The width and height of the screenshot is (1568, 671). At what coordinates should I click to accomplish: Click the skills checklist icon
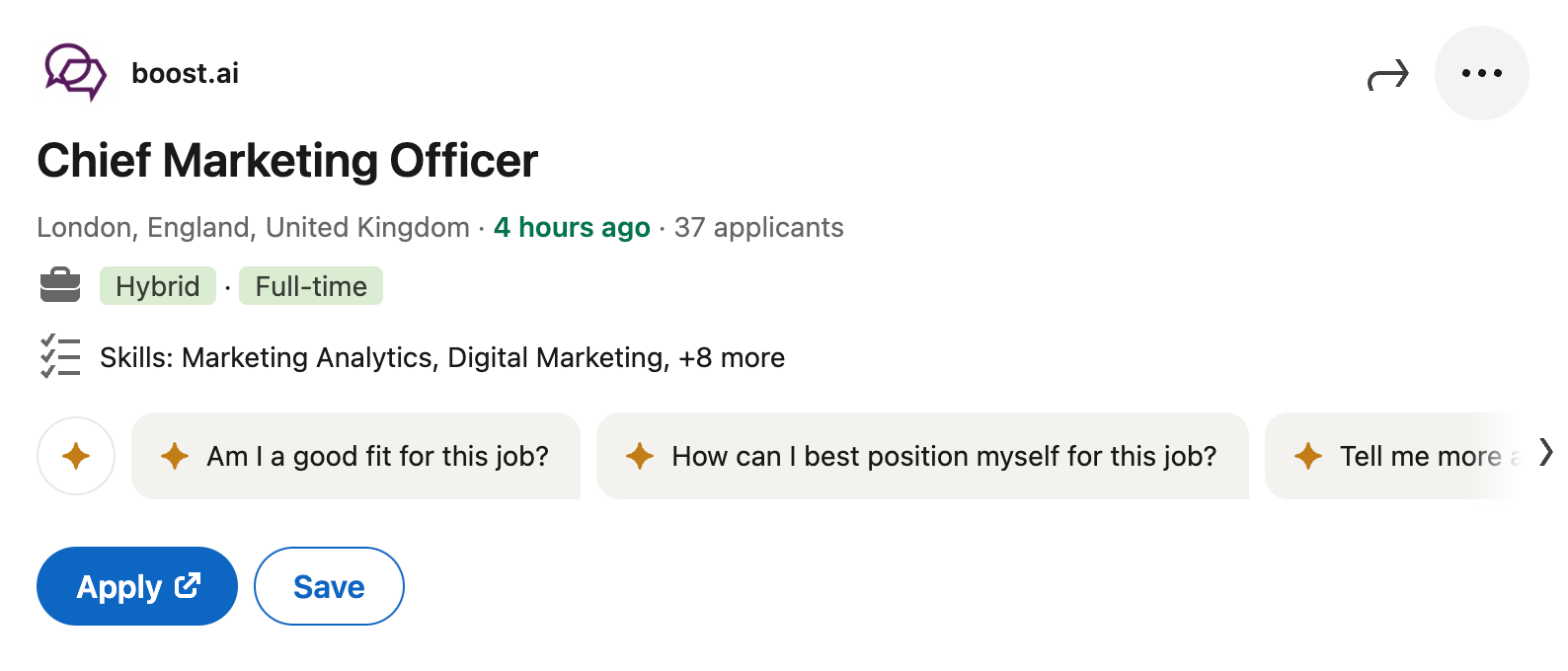pos(60,357)
